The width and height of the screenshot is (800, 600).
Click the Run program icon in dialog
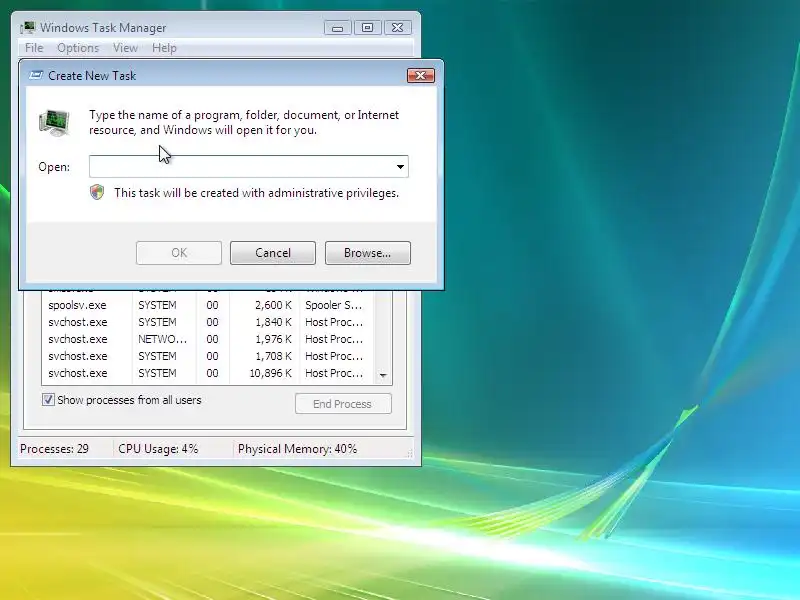tap(55, 122)
